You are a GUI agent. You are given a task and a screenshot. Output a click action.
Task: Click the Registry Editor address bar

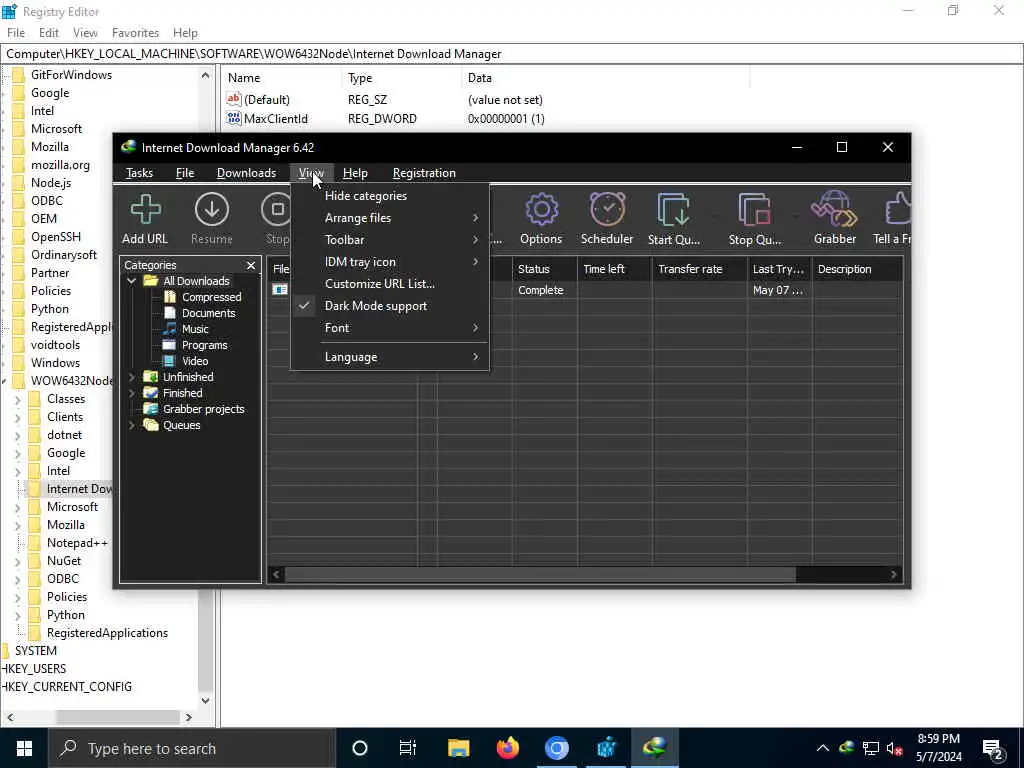pyautogui.click(x=512, y=54)
